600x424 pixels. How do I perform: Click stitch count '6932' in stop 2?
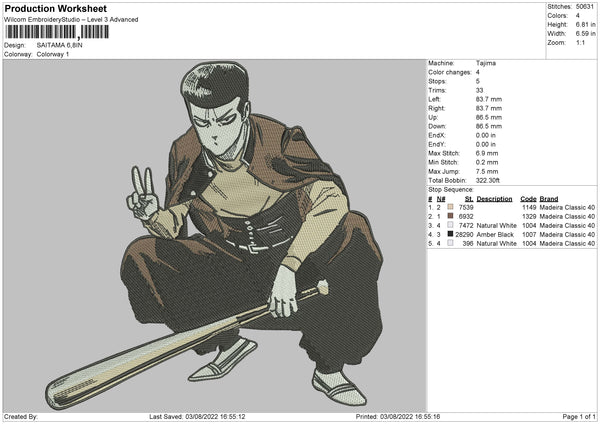[466, 216]
